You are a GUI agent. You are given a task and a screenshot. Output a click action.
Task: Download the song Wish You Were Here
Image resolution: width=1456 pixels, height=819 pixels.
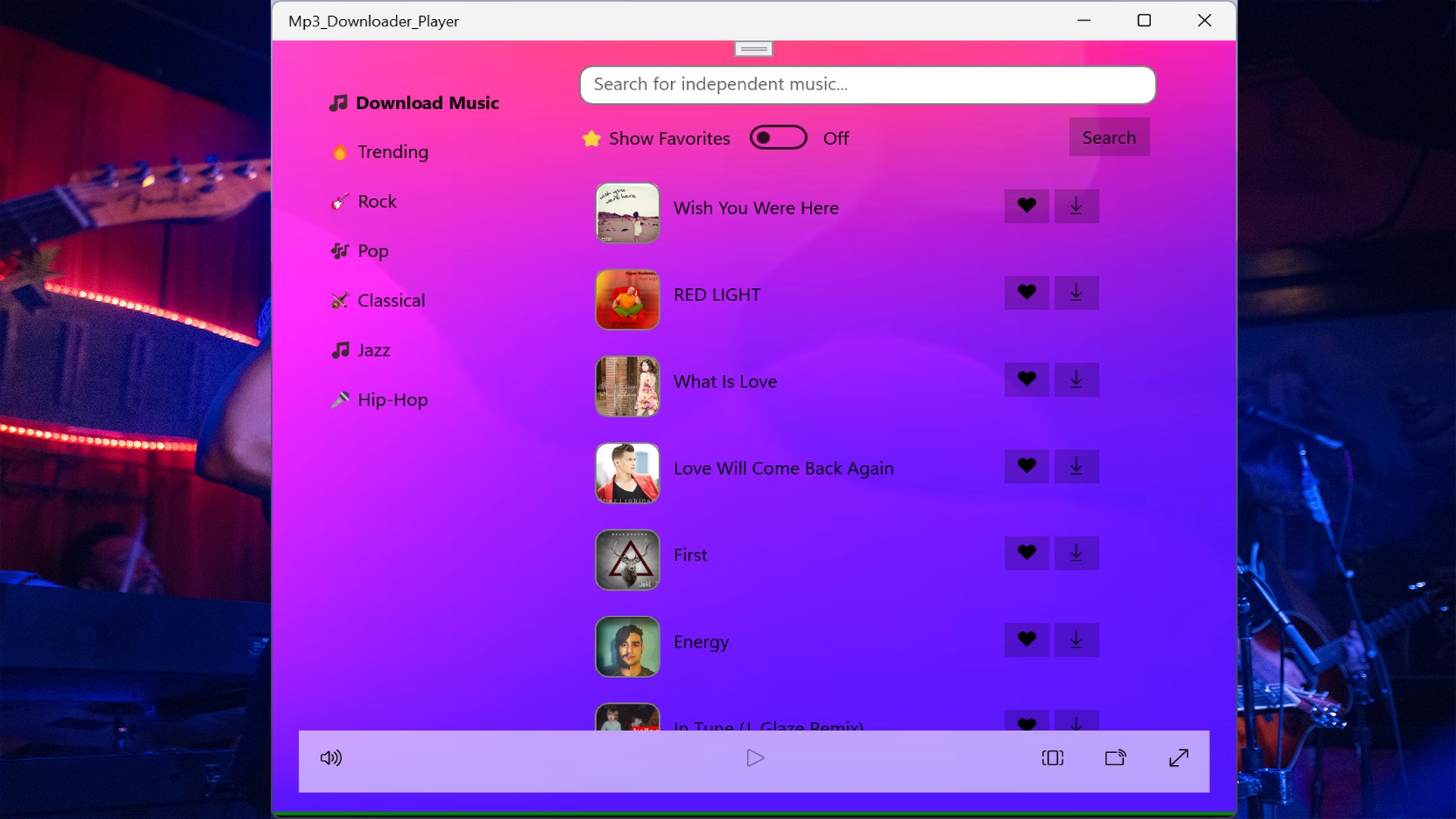click(1076, 206)
